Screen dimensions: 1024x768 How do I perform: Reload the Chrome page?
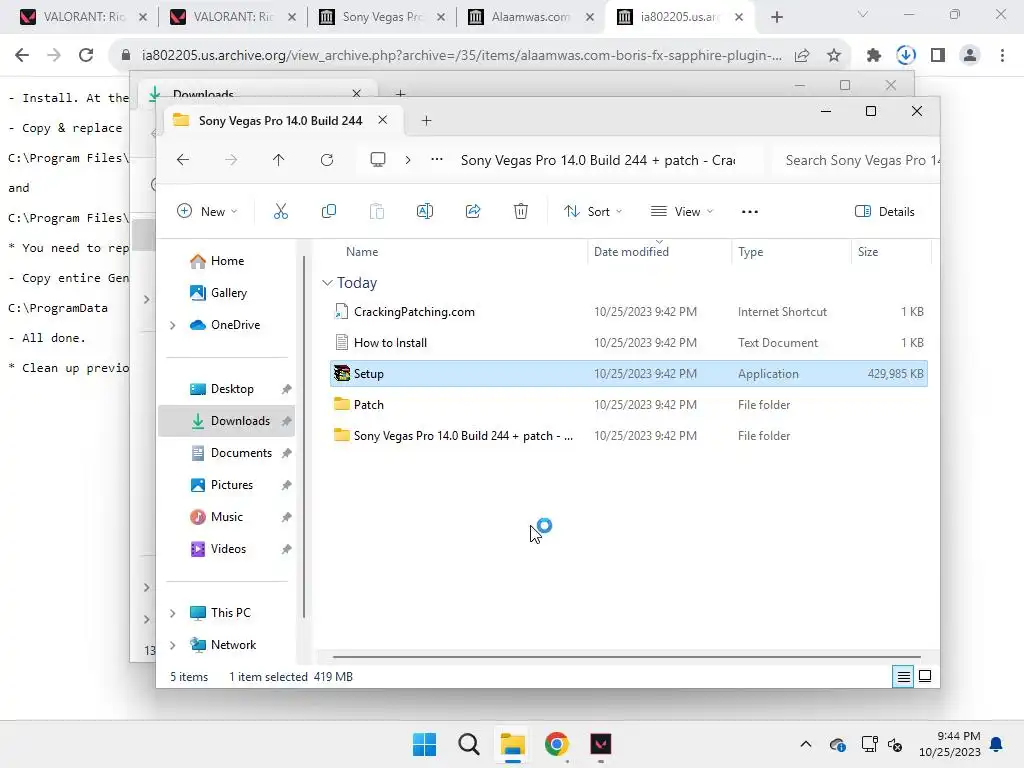point(86,56)
